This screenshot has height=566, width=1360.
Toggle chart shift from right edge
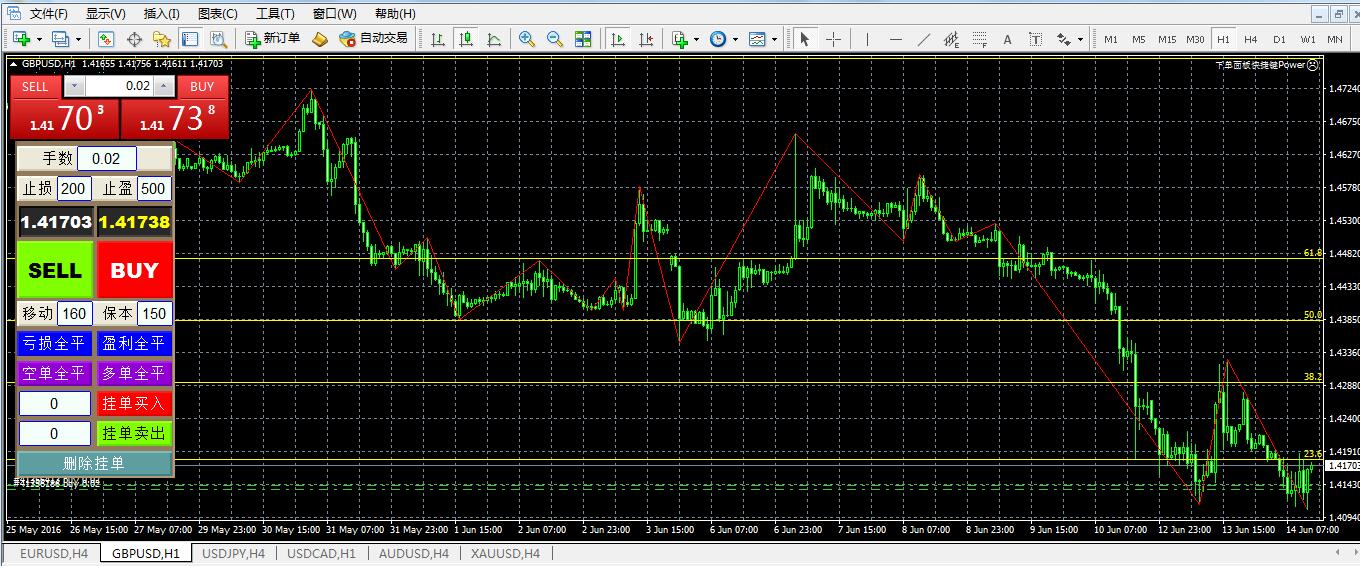click(x=646, y=39)
